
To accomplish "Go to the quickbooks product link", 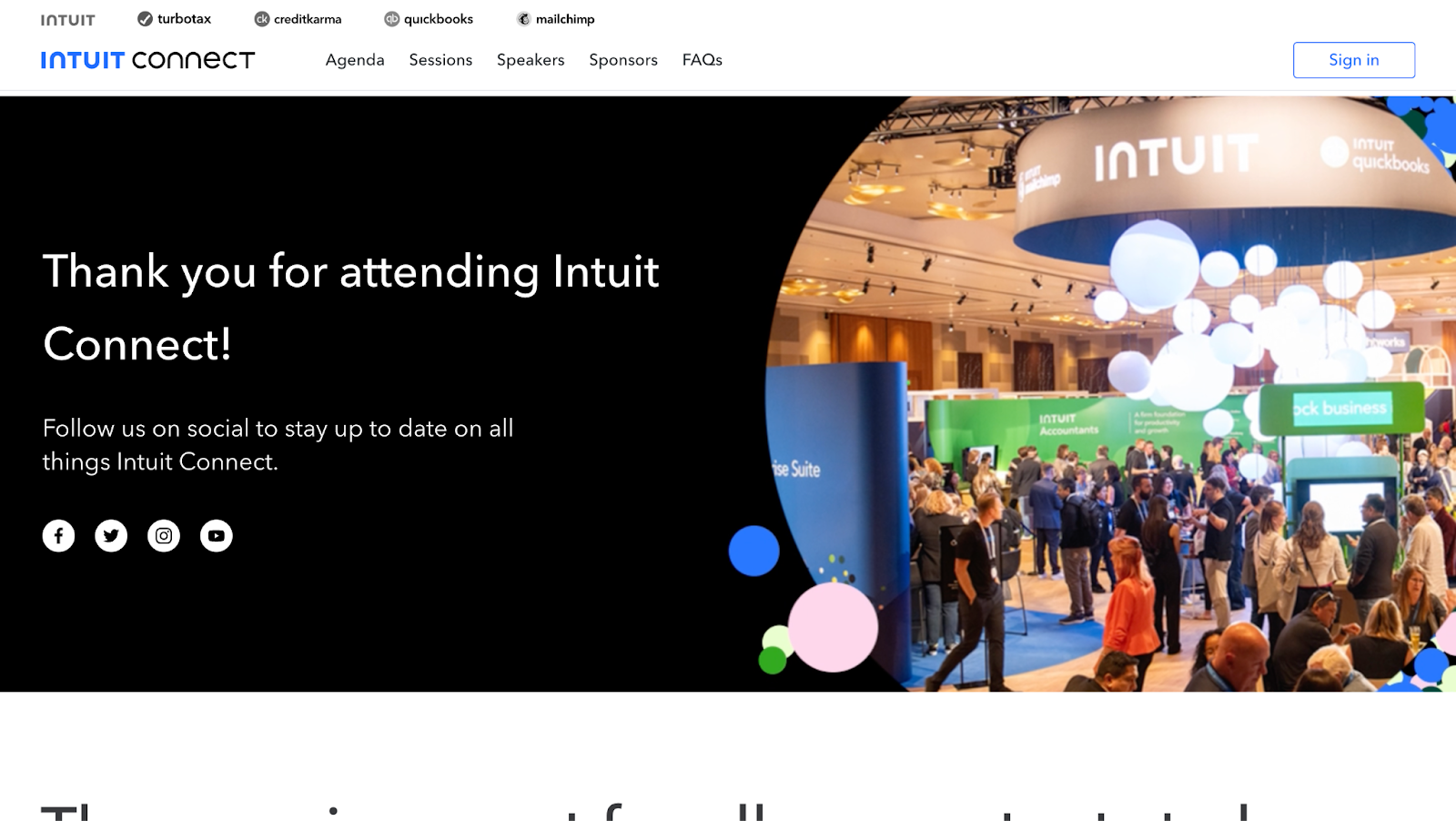I will coord(429,19).
